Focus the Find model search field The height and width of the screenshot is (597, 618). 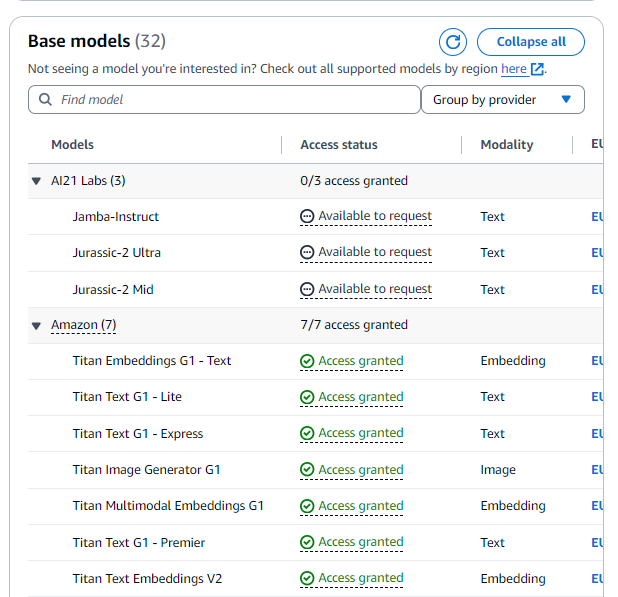click(x=224, y=100)
